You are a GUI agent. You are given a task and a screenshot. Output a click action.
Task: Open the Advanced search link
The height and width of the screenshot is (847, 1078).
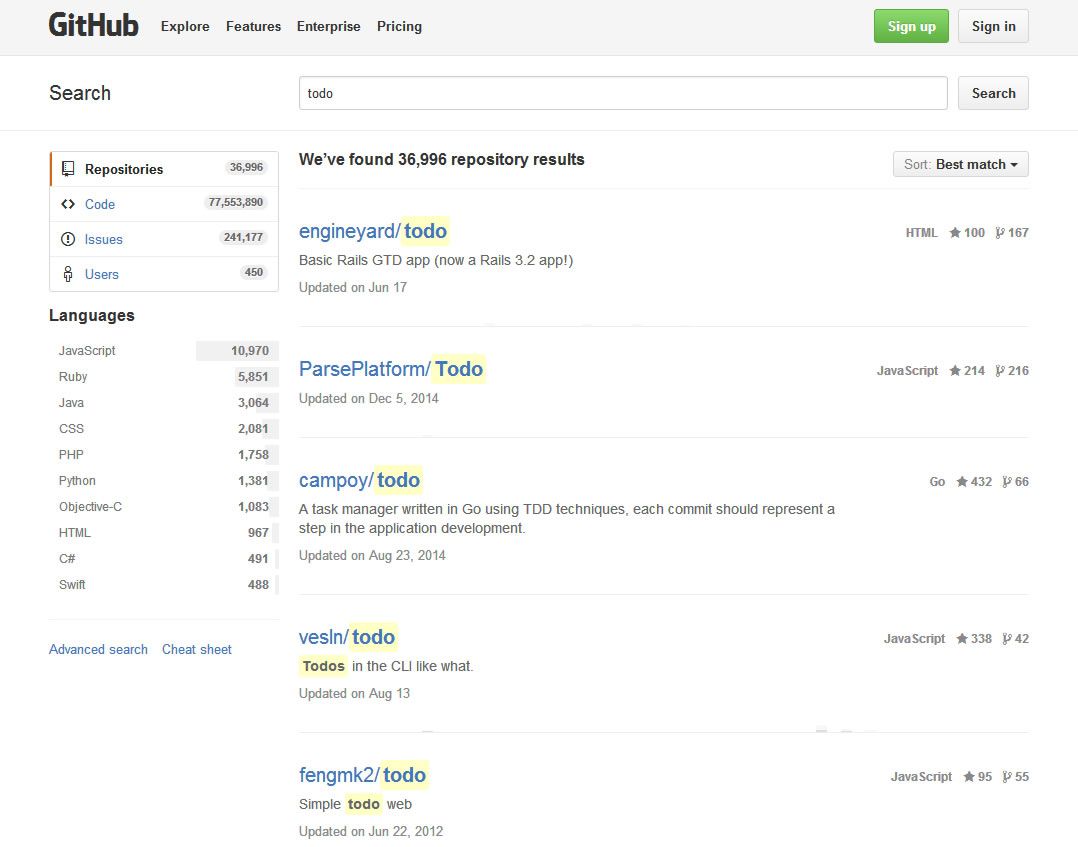click(98, 649)
